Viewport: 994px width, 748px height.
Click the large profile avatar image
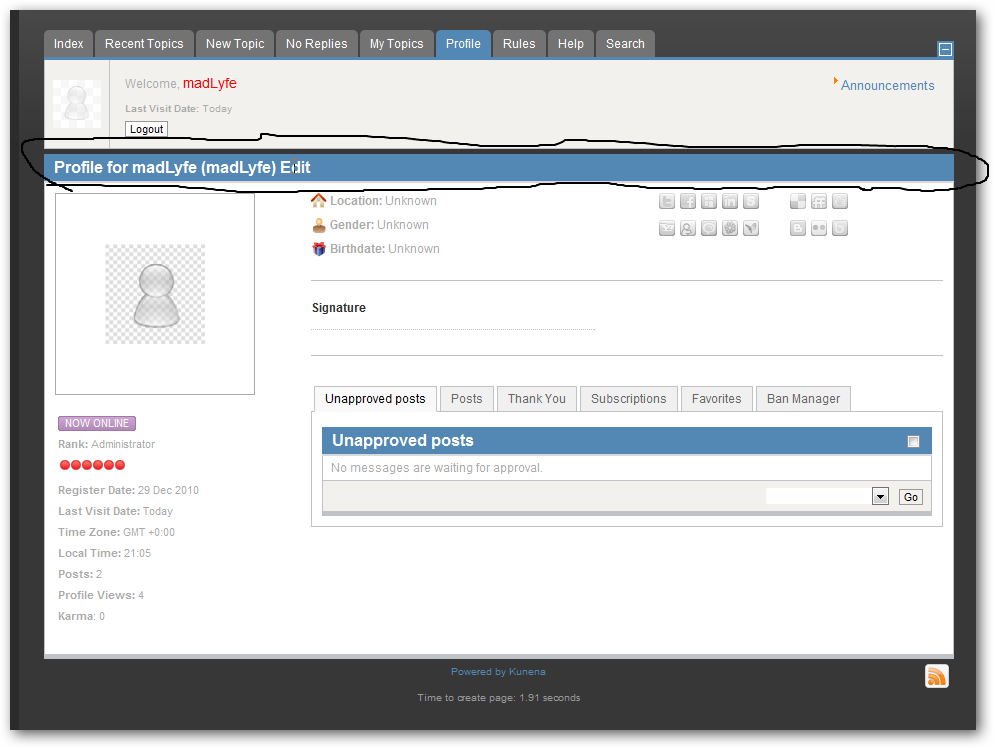pyautogui.click(x=155, y=294)
